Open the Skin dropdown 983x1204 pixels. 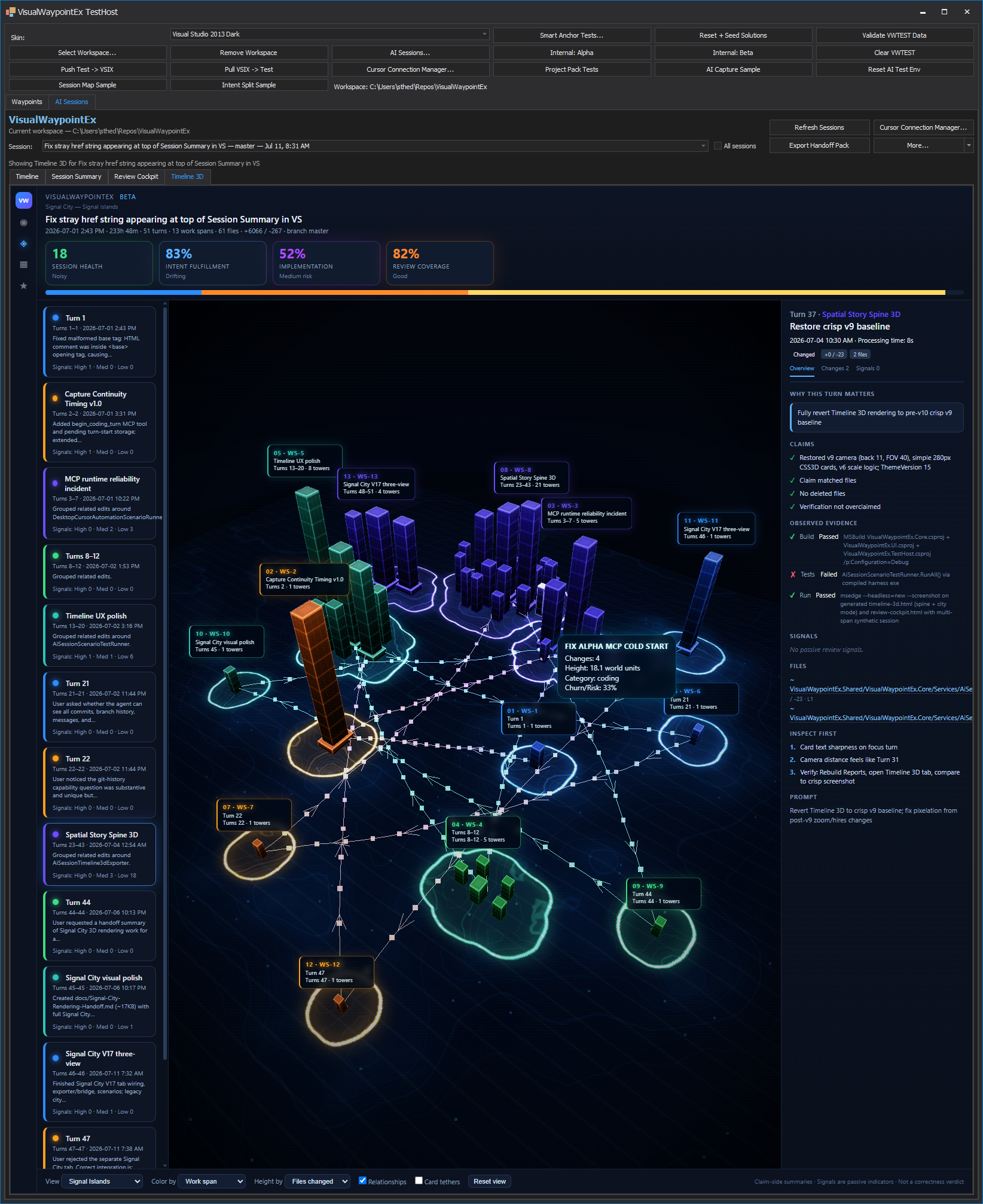pos(329,34)
